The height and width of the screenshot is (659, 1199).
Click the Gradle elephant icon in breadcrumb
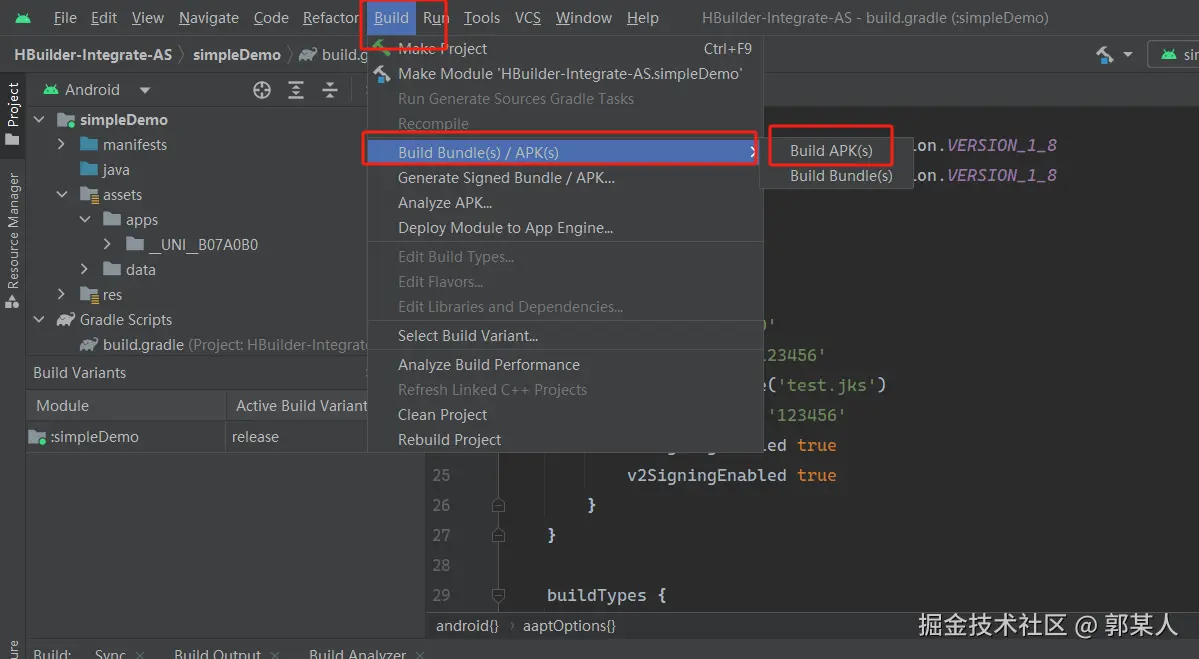[307, 54]
